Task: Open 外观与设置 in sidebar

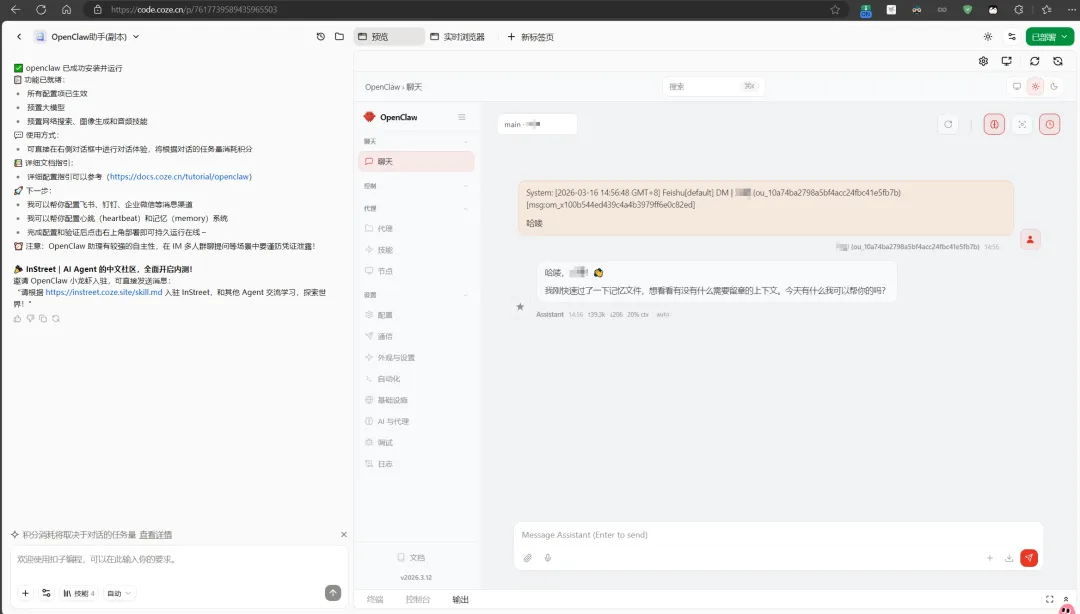Action: tap(416, 358)
